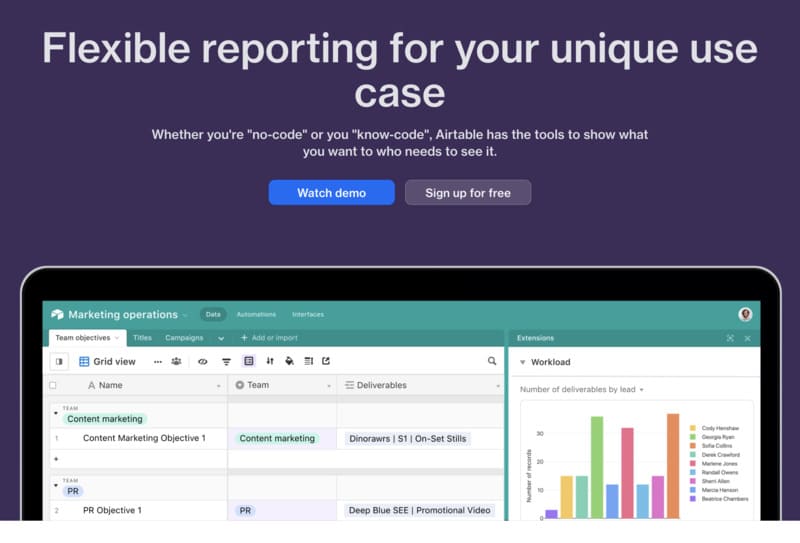Open the Name column dropdown arrow
Viewport: 800px width, 543px height.
(219, 386)
